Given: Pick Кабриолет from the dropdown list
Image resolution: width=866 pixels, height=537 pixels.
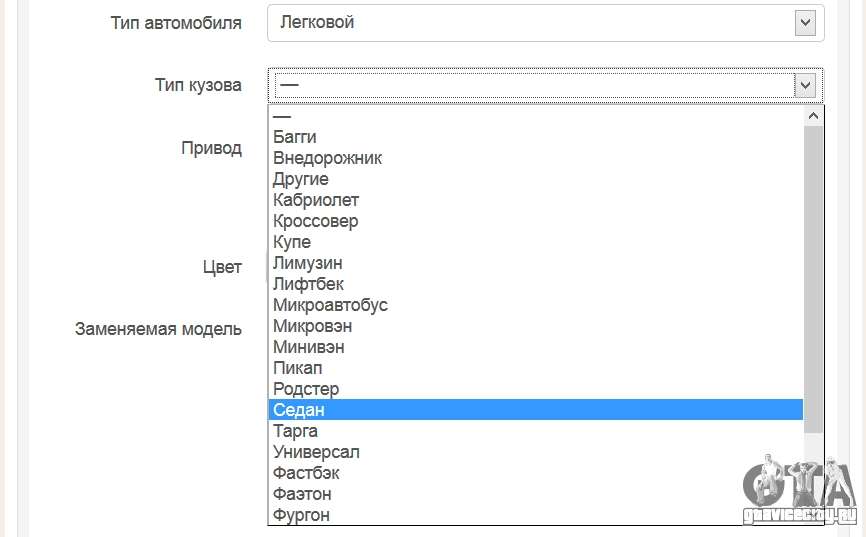Looking at the screenshot, I should [535, 200].
